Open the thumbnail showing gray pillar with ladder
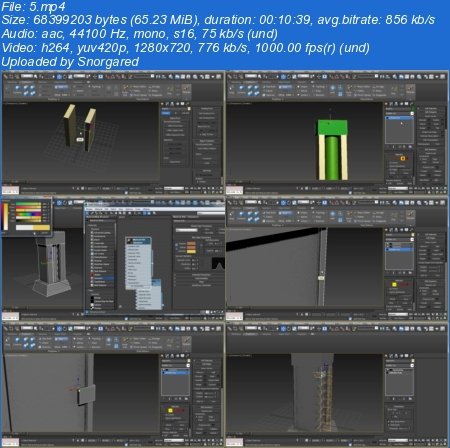Image resolution: width=450 pixels, height=448 pixels. click(337, 385)
